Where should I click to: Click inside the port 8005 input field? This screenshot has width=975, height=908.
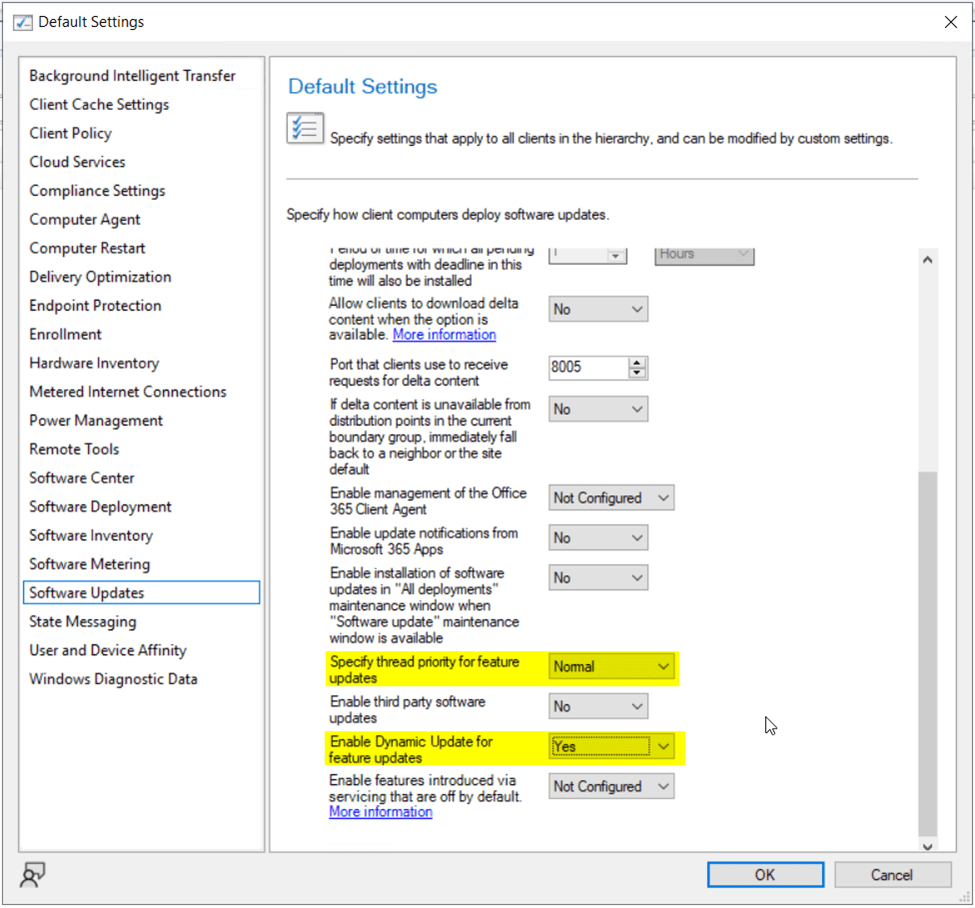tap(587, 368)
